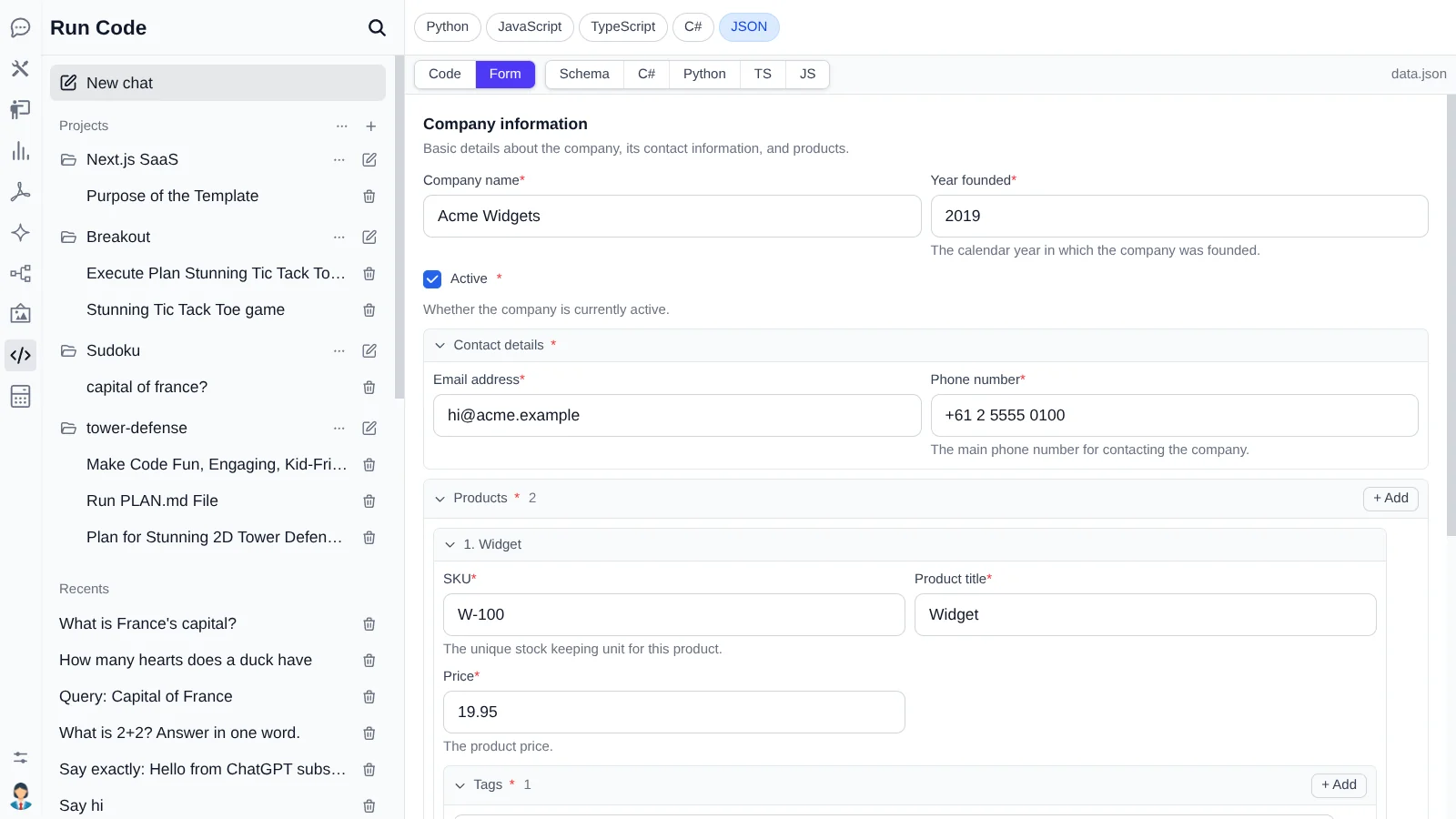Screen dimensions: 1456x819
Task: Toggle the tower-defense project folder
Action: point(68,428)
